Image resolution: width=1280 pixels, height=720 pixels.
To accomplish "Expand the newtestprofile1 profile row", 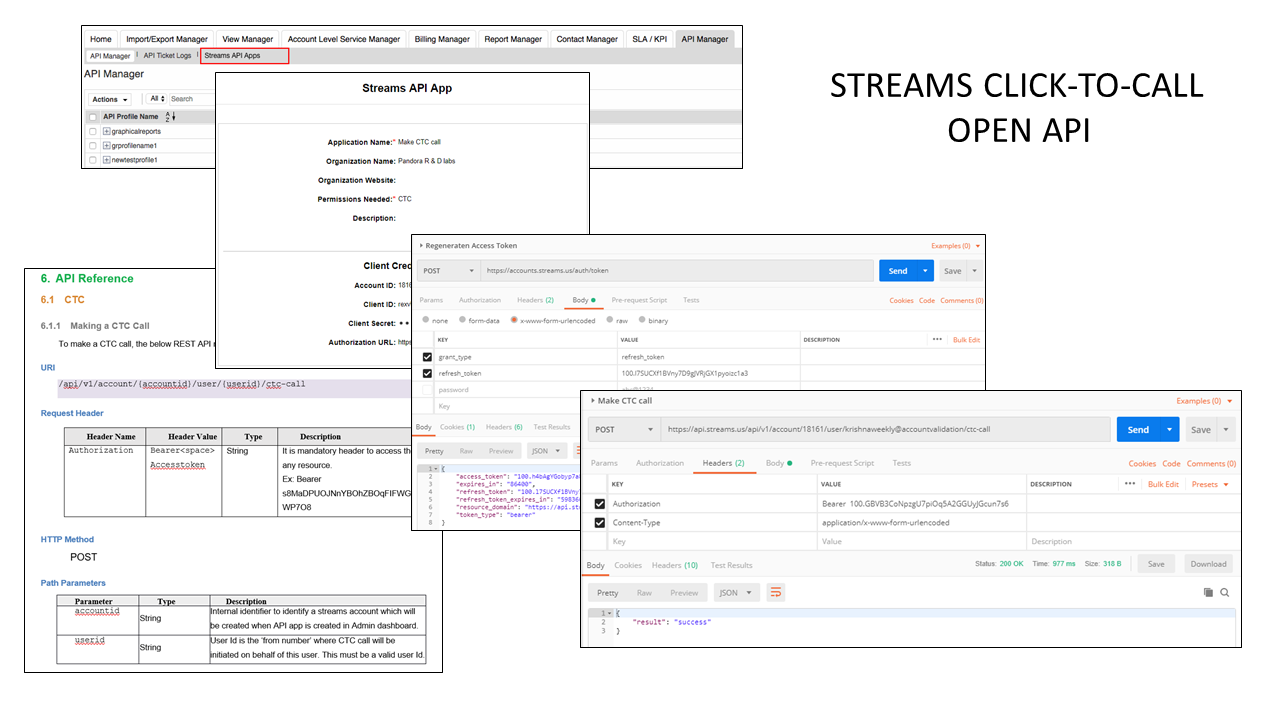I will (107, 160).
